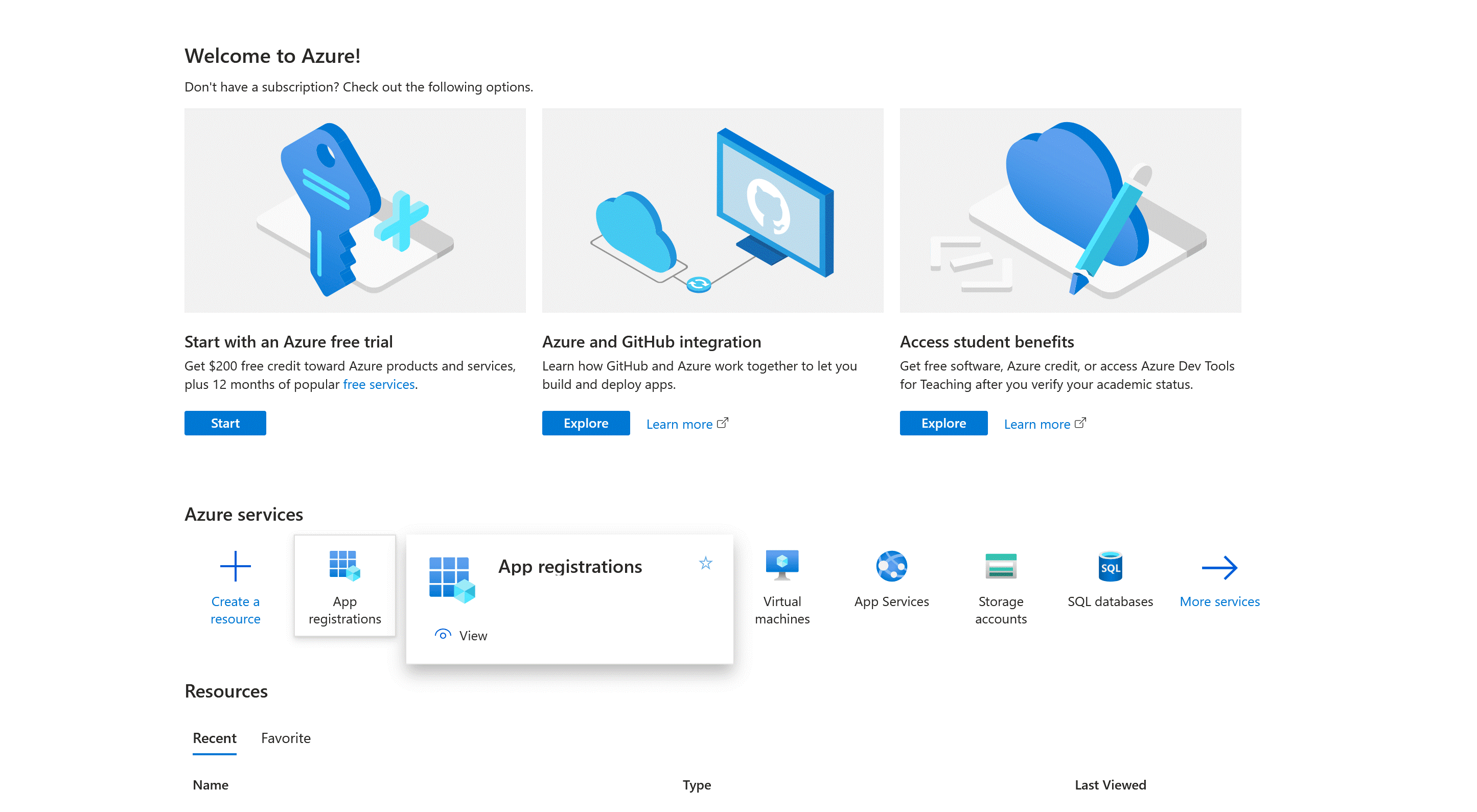Click external link icon beside student Learn more
Viewport: 1477px width, 812px height.
[x=1080, y=423]
